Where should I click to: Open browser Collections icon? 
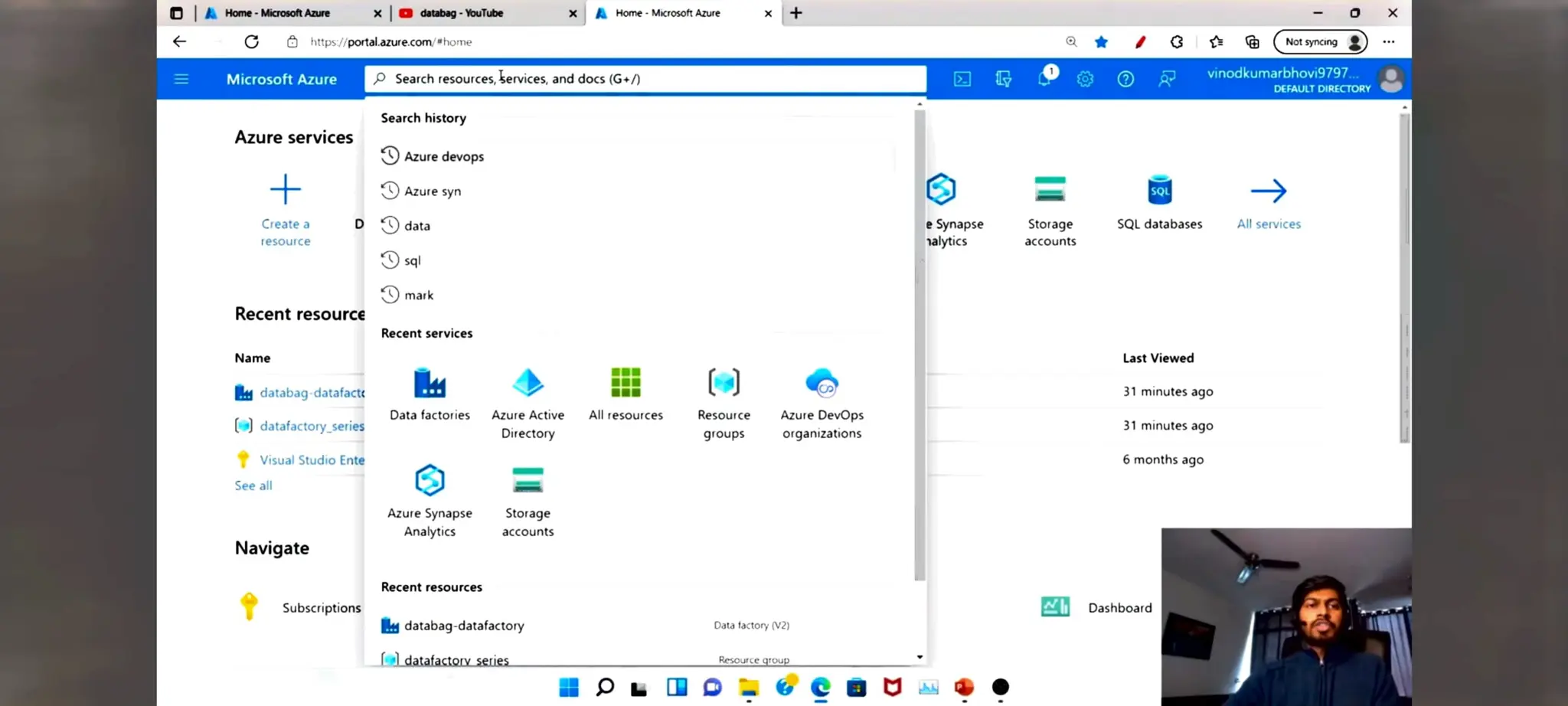[x=1253, y=42]
